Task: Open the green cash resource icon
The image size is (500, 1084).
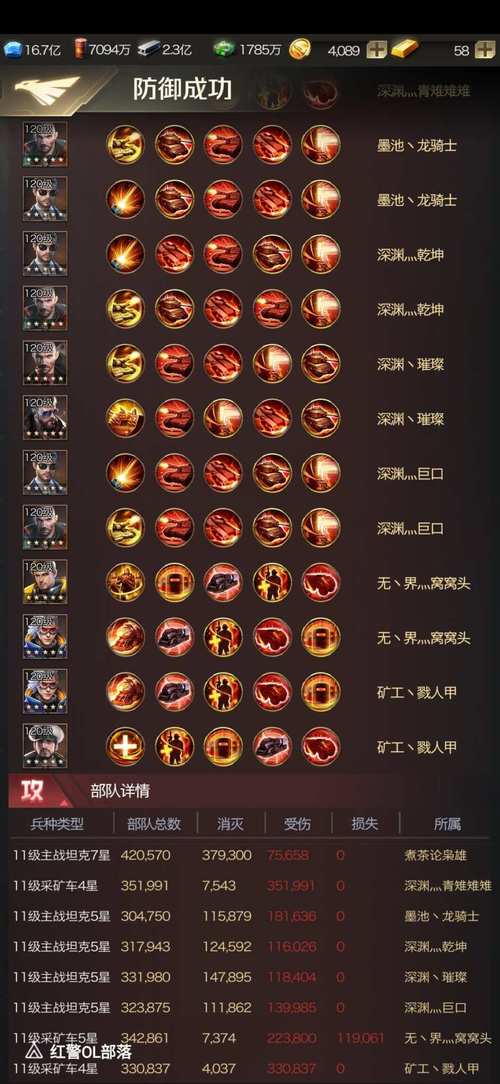Action: pos(224,50)
